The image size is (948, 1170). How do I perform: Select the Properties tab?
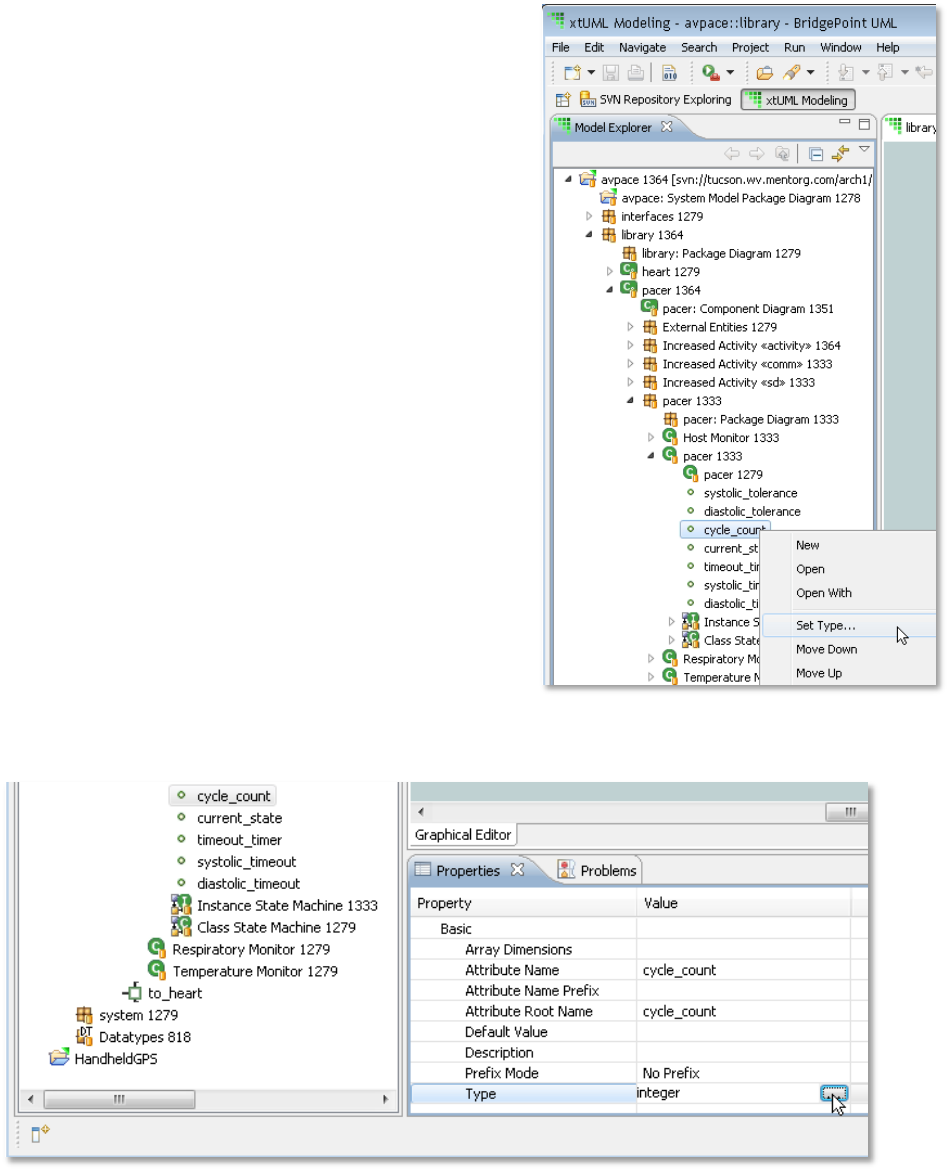tap(468, 870)
